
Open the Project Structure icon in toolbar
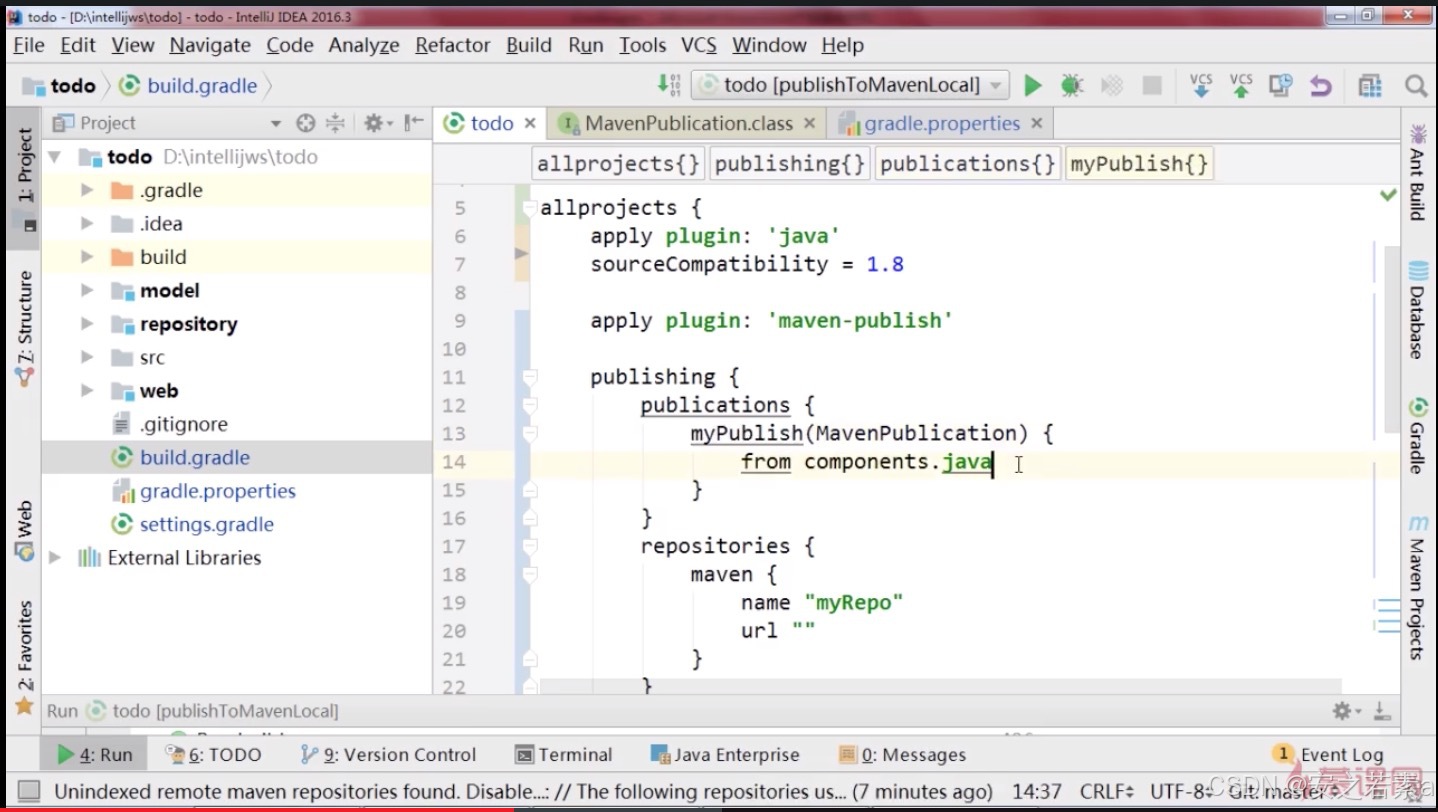tap(1369, 86)
